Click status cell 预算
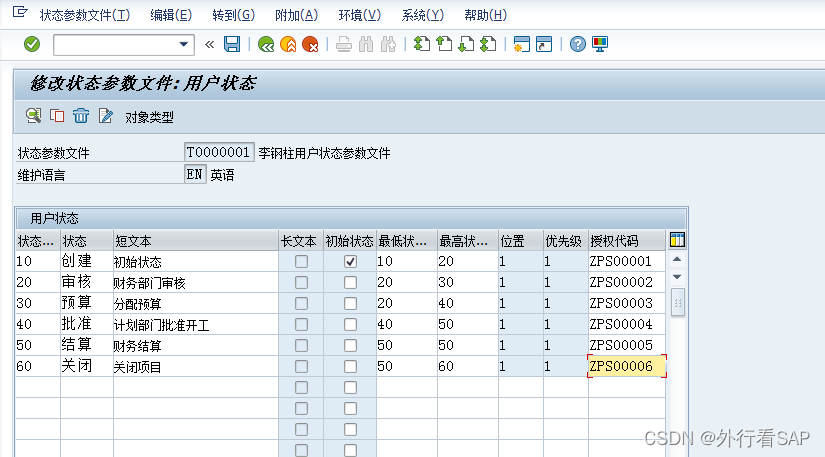Screen dimensions: 825x457 coord(86,303)
